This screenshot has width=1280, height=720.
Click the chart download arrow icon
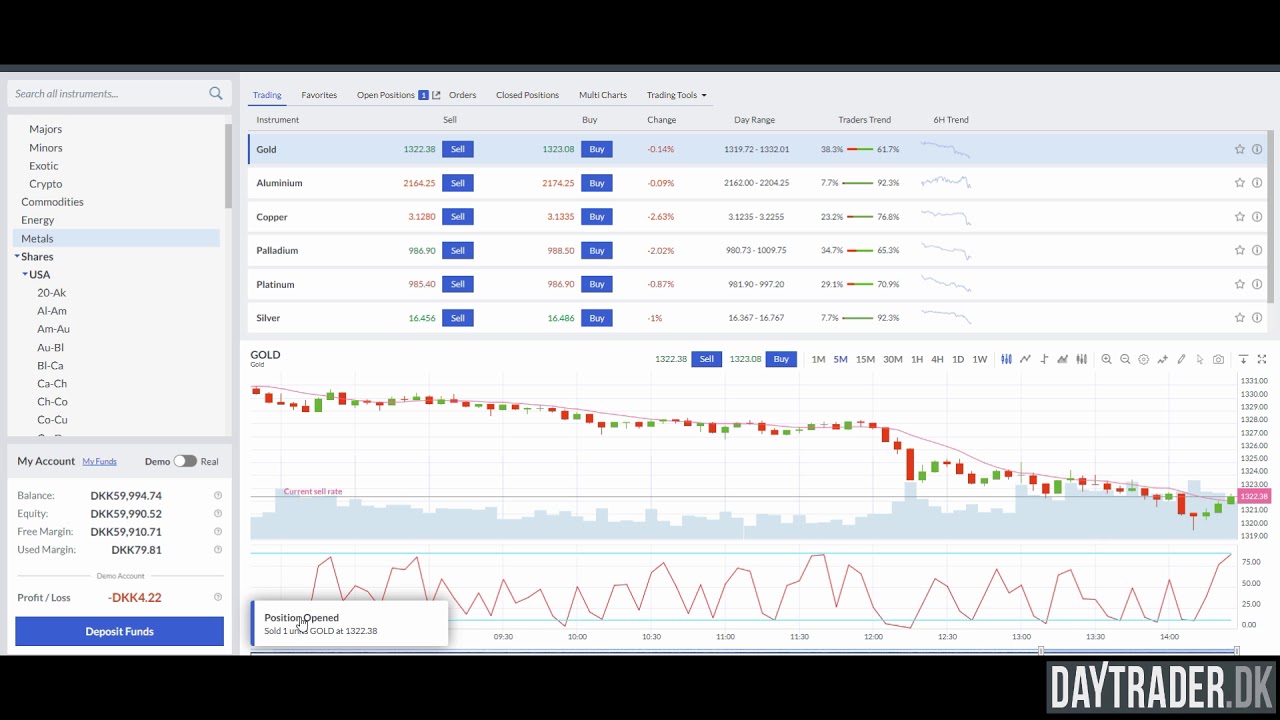[x=1243, y=359]
